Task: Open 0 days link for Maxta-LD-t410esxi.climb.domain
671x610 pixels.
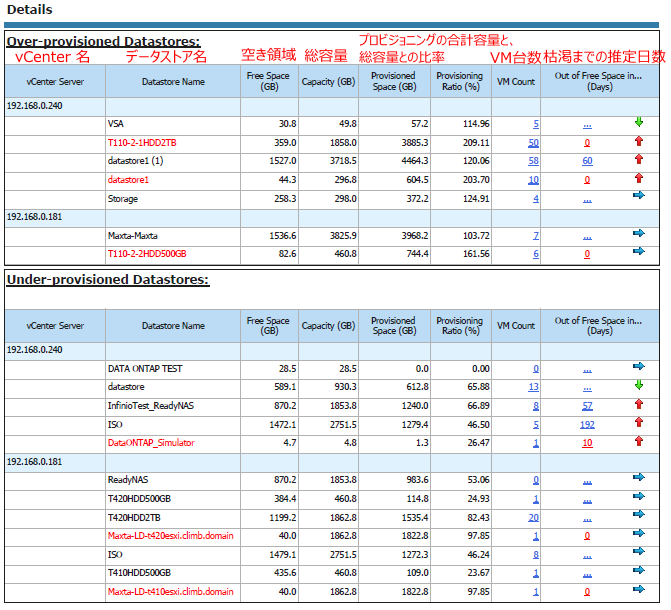Action: click(x=587, y=592)
